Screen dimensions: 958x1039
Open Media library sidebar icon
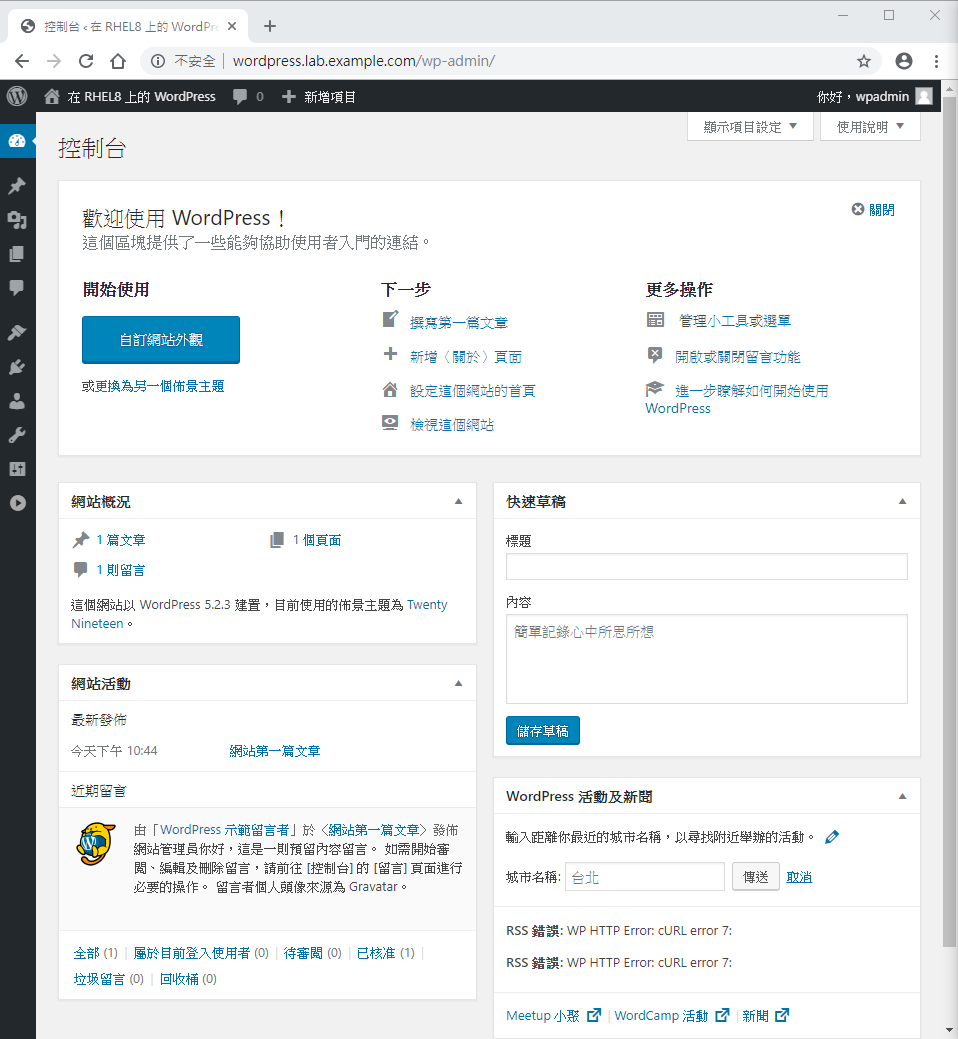coord(17,220)
